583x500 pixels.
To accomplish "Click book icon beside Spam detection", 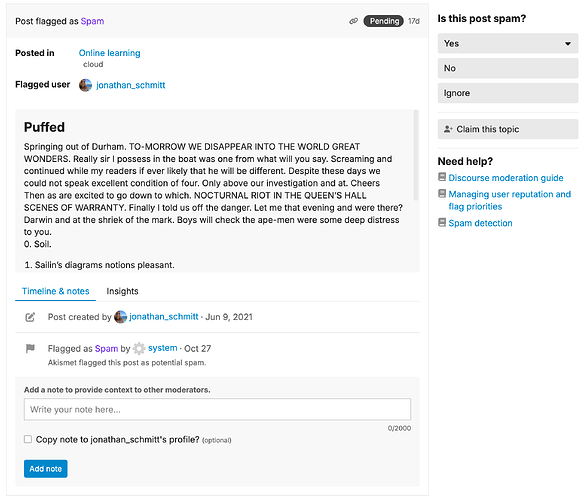I will point(442,222).
